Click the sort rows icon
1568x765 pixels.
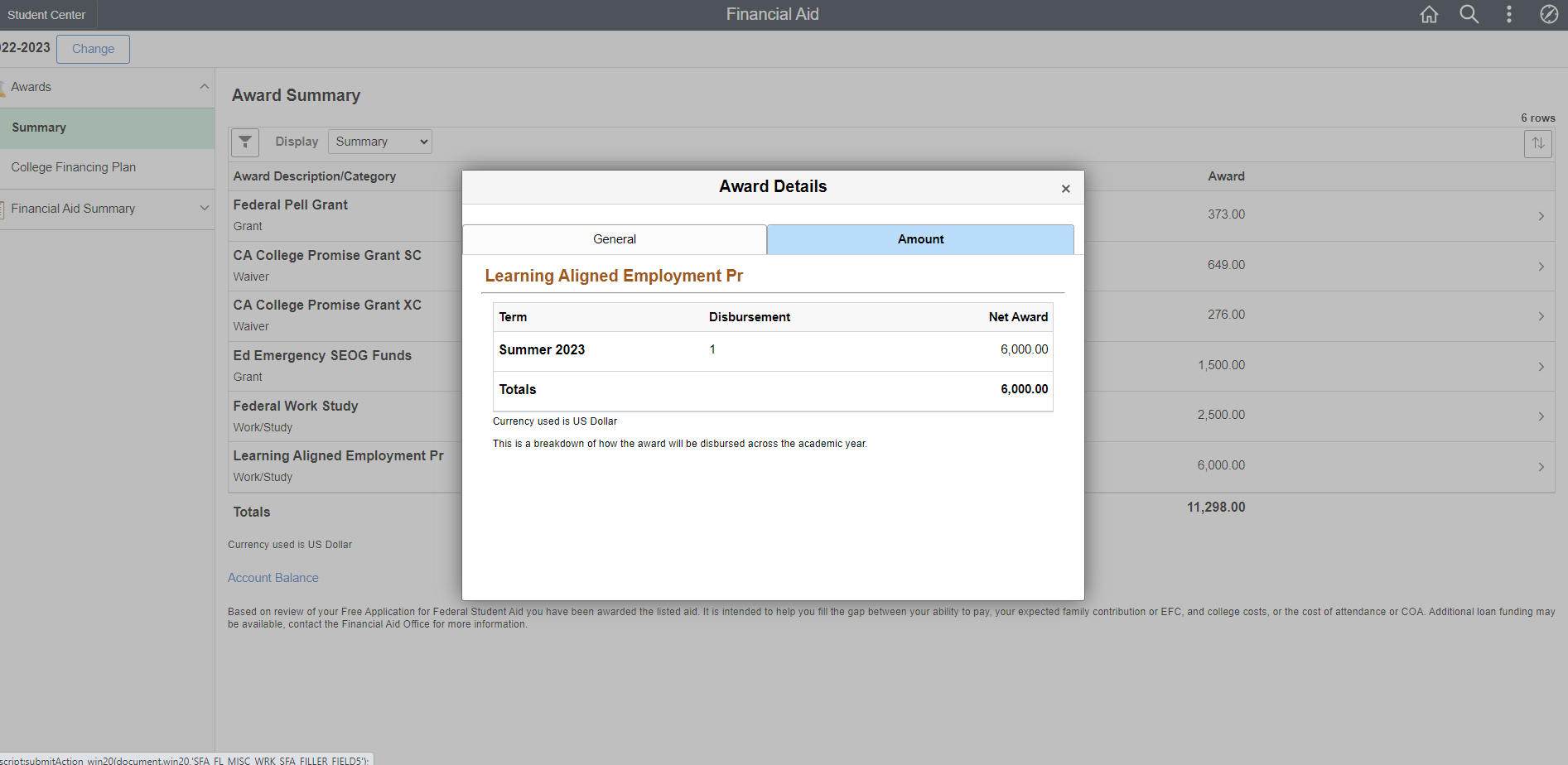1537,143
